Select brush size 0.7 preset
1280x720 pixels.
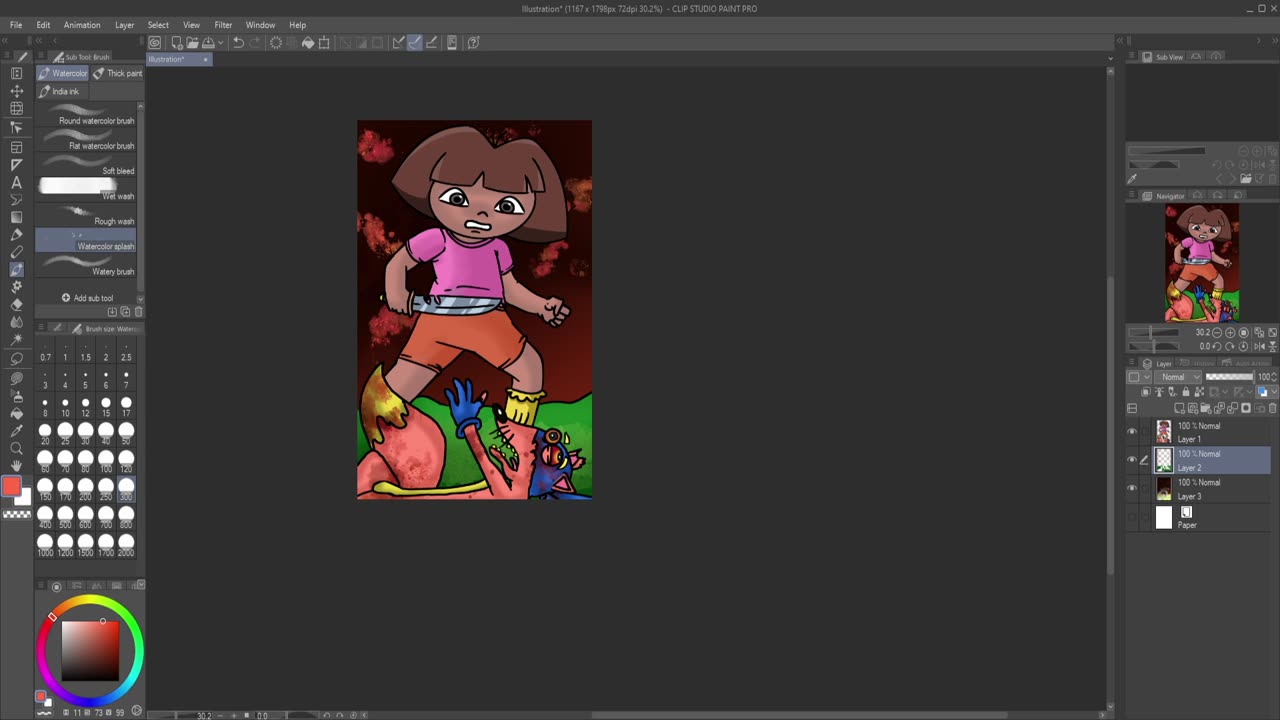(x=45, y=352)
